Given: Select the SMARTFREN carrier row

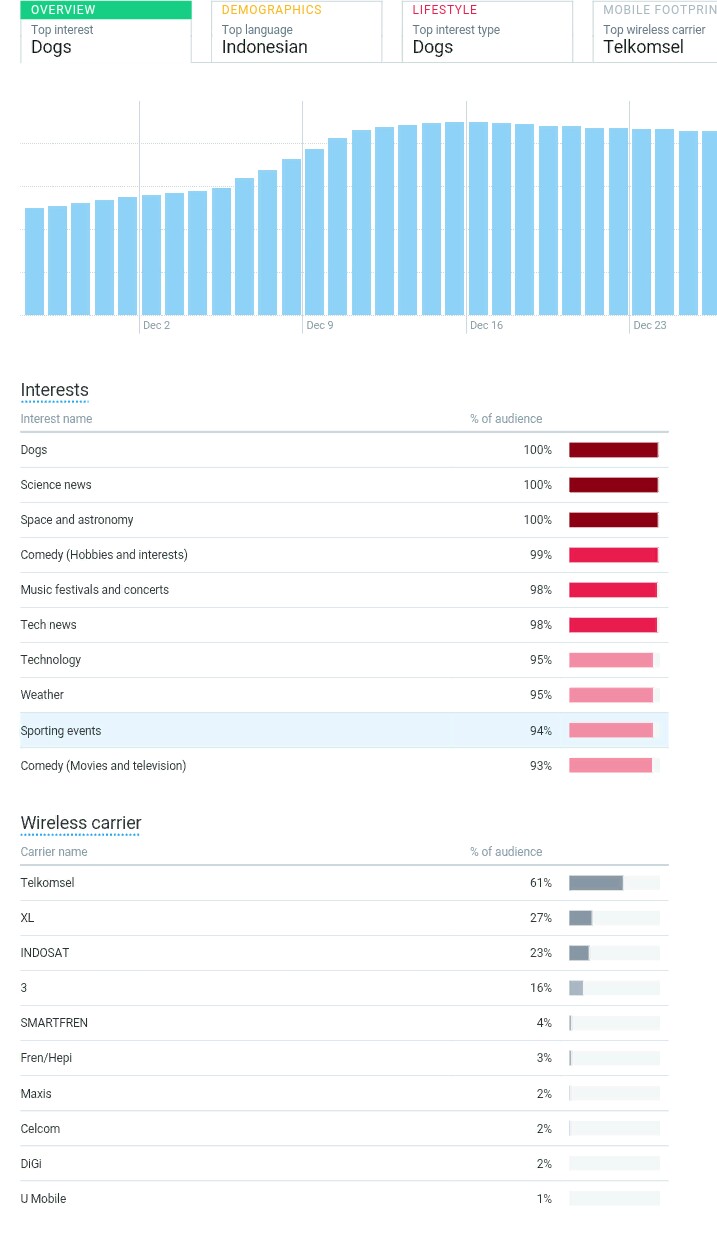Looking at the screenshot, I should pyautogui.click(x=344, y=1023).
